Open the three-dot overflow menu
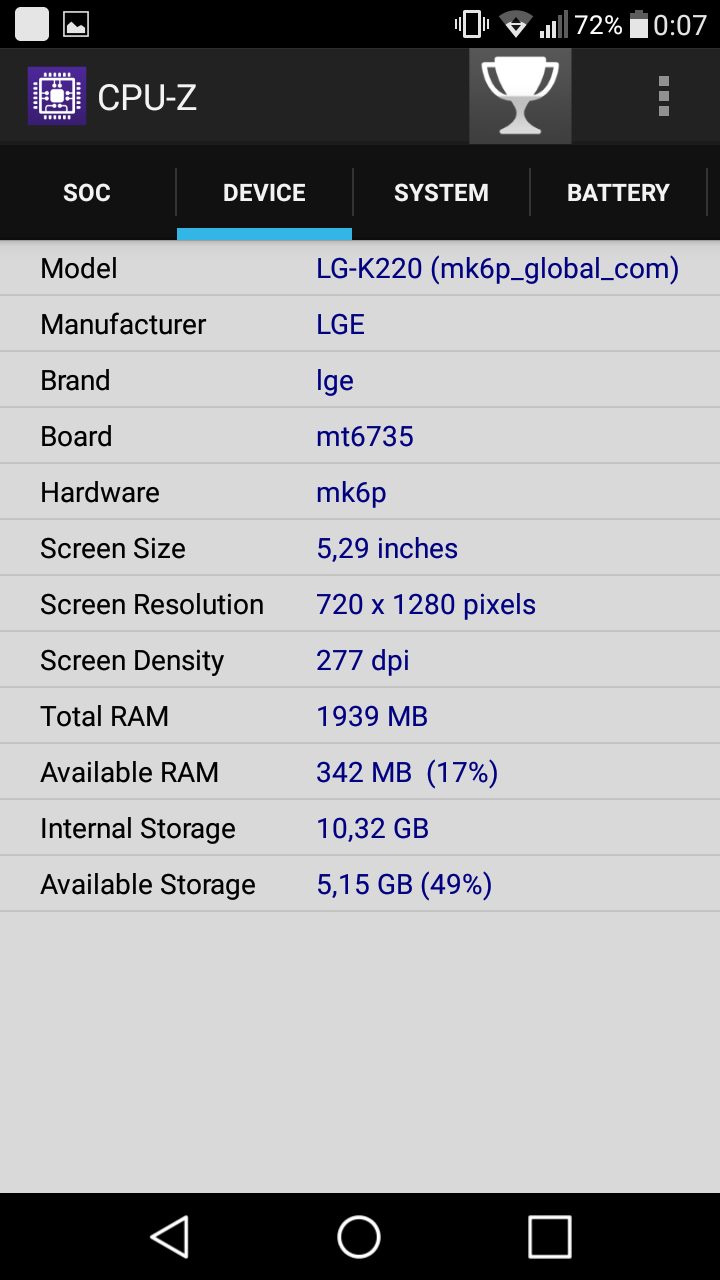 click(664, 96)
